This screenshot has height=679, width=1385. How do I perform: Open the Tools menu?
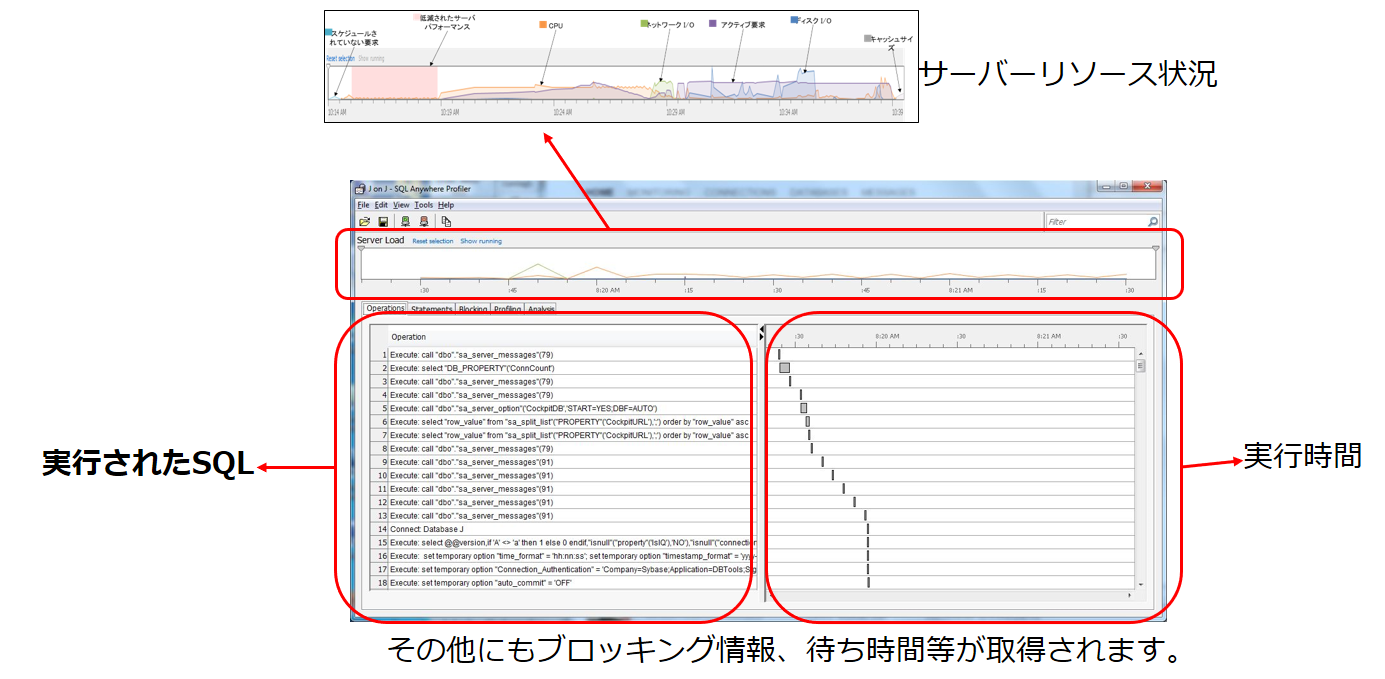(424, 205)
